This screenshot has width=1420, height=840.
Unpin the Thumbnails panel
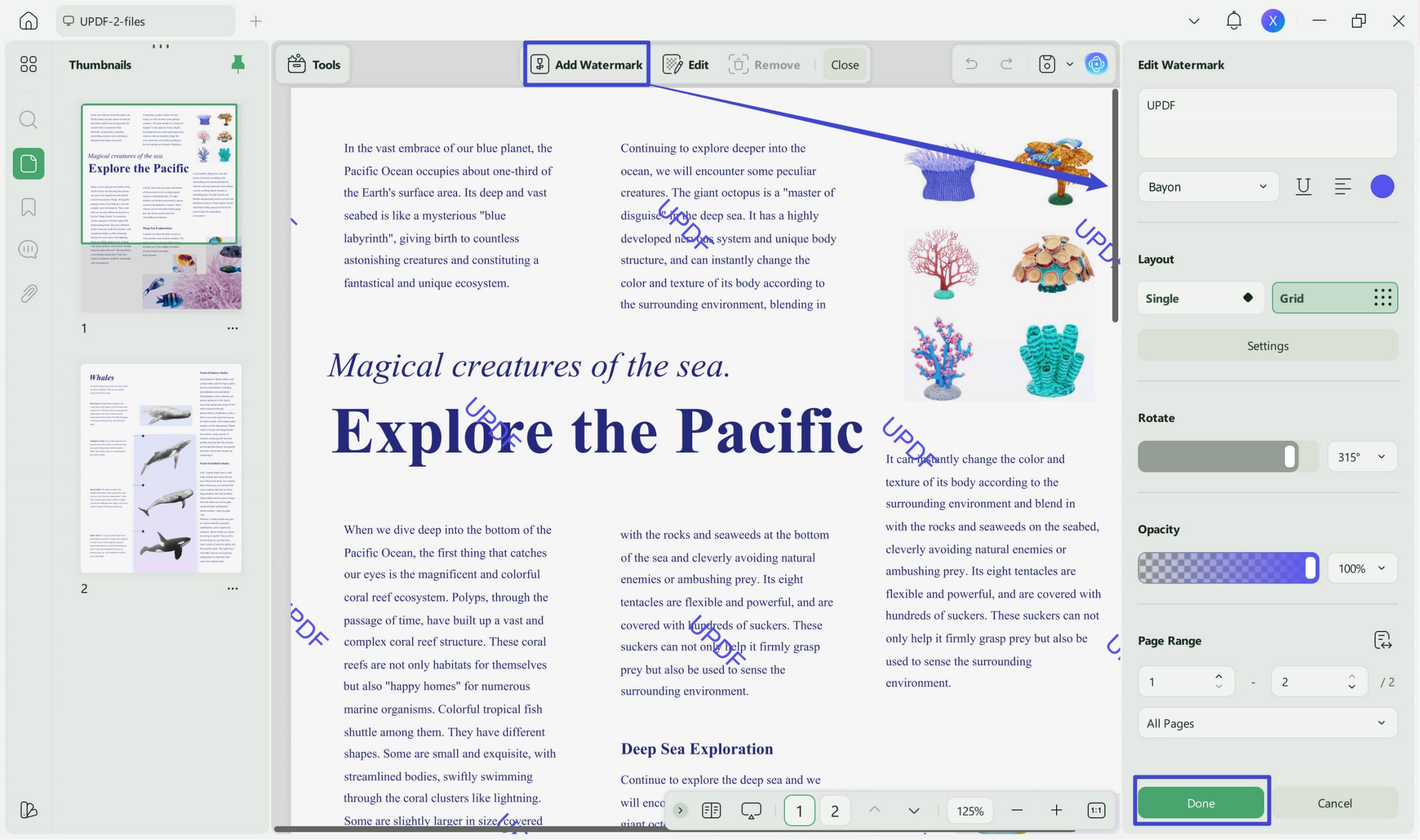[x=239, y=64]
